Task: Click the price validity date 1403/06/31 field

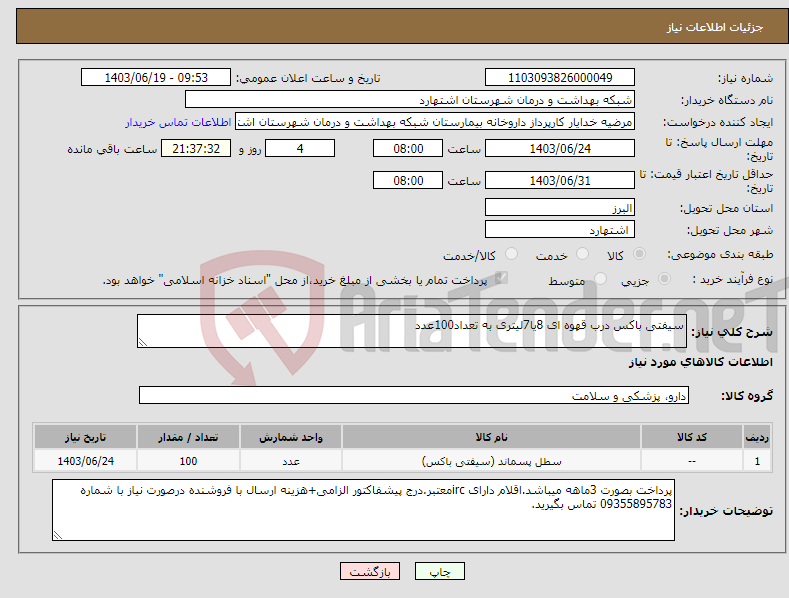Action: 560,180
